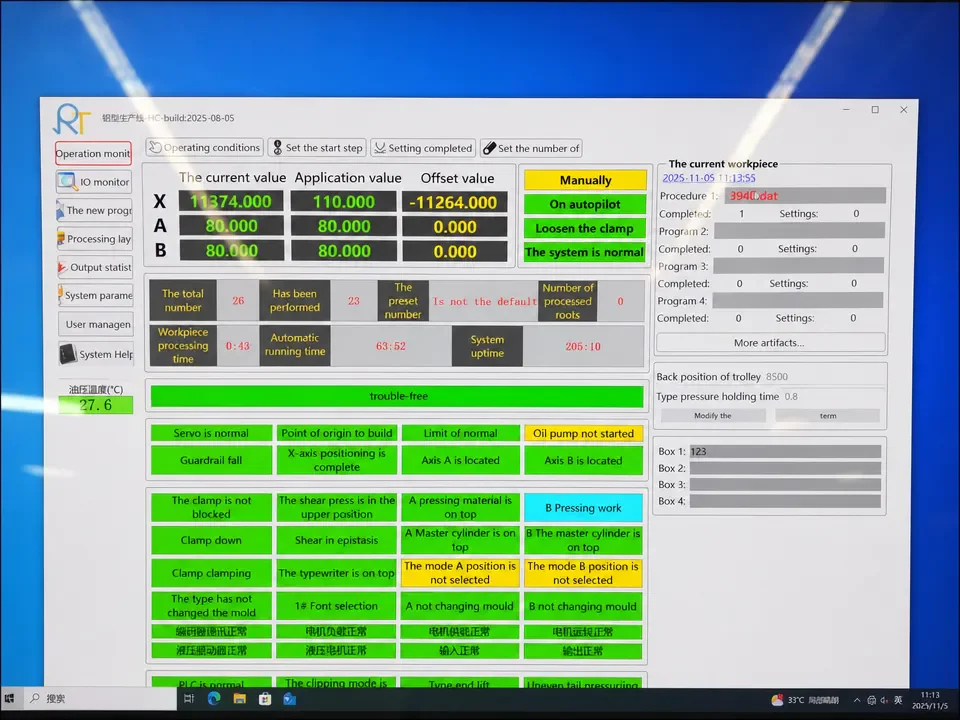Click the weather 33°C taskbar widget
Viewport: 960px width, 720px height.
pos(804,700)
